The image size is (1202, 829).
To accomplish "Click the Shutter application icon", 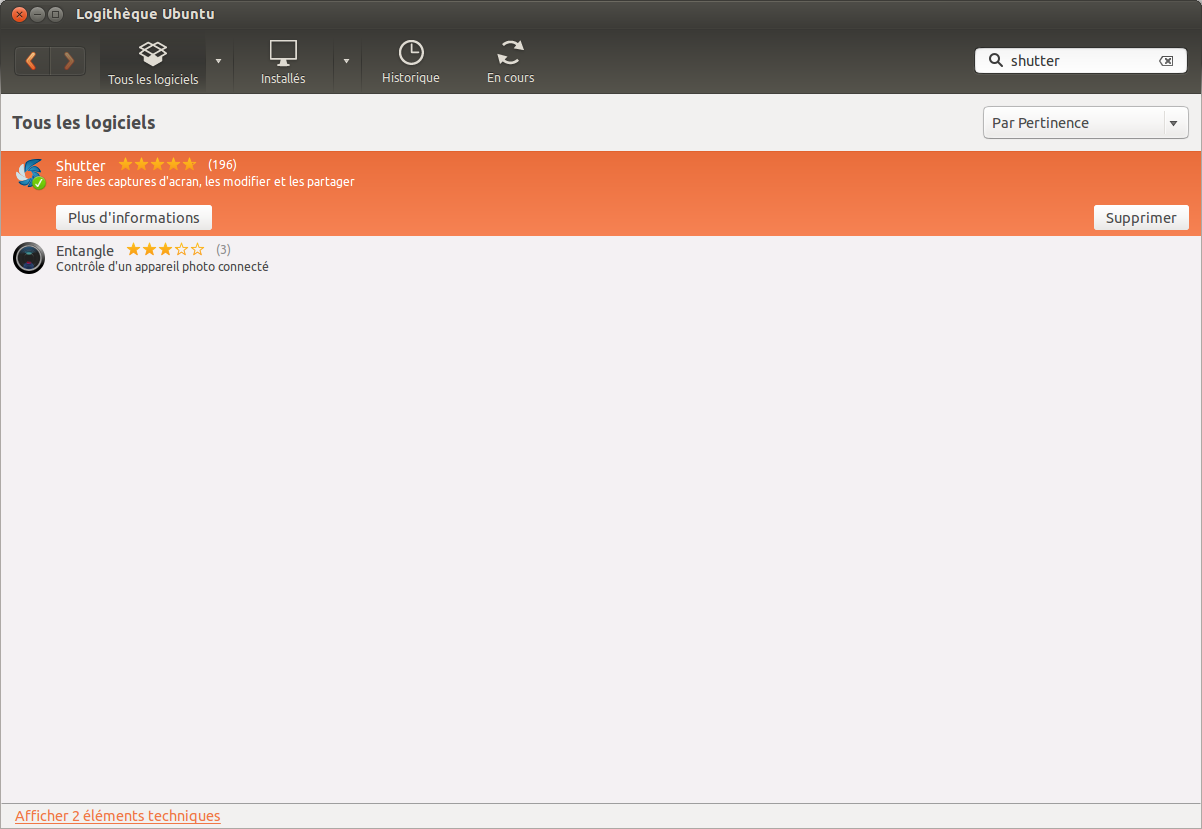I will coord(30,173).
